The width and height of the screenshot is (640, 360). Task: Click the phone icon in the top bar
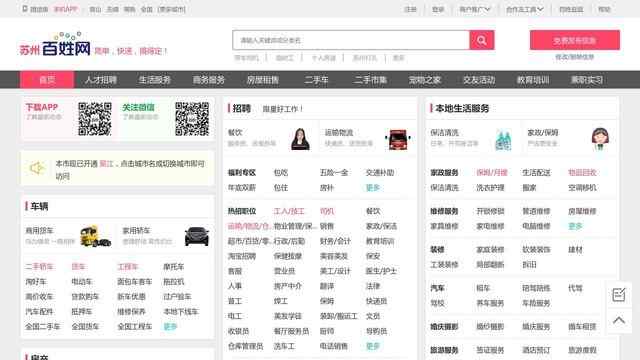pos(25,9)
